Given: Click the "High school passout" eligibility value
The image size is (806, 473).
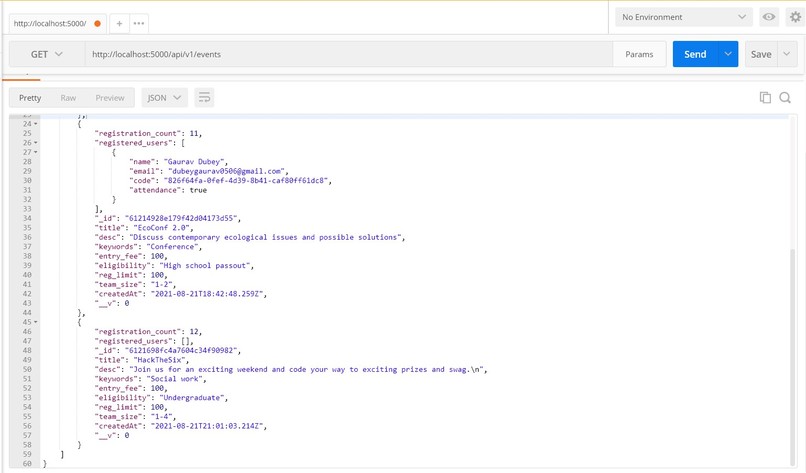Looking at the screenshot, I should coord(206,265).
